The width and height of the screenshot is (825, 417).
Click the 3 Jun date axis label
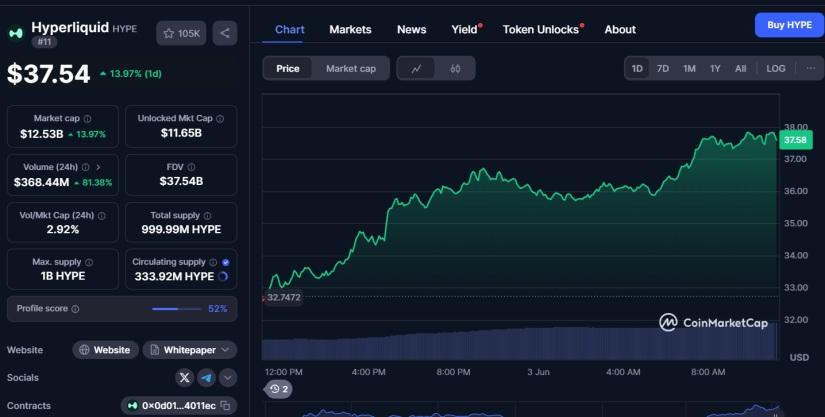click(538, 372)
